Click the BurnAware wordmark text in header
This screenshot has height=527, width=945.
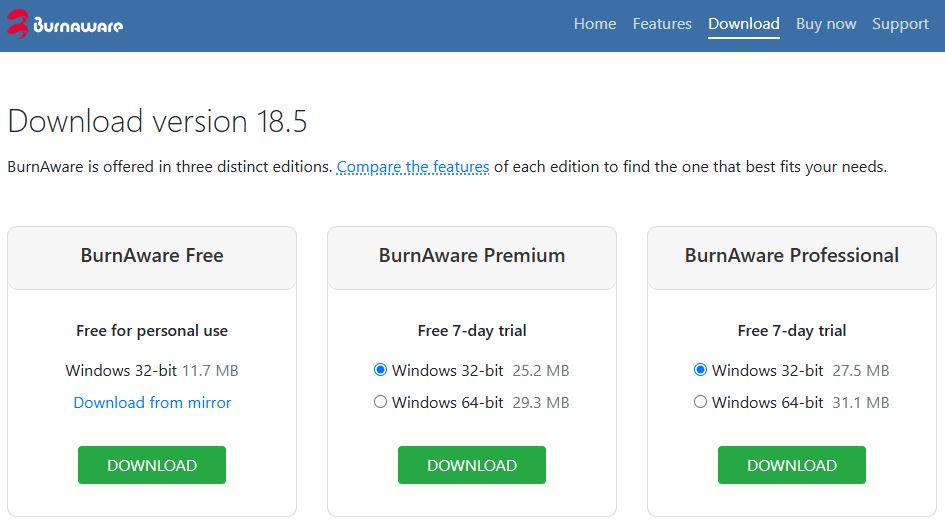pyautogui.click(x=78, y=25)
